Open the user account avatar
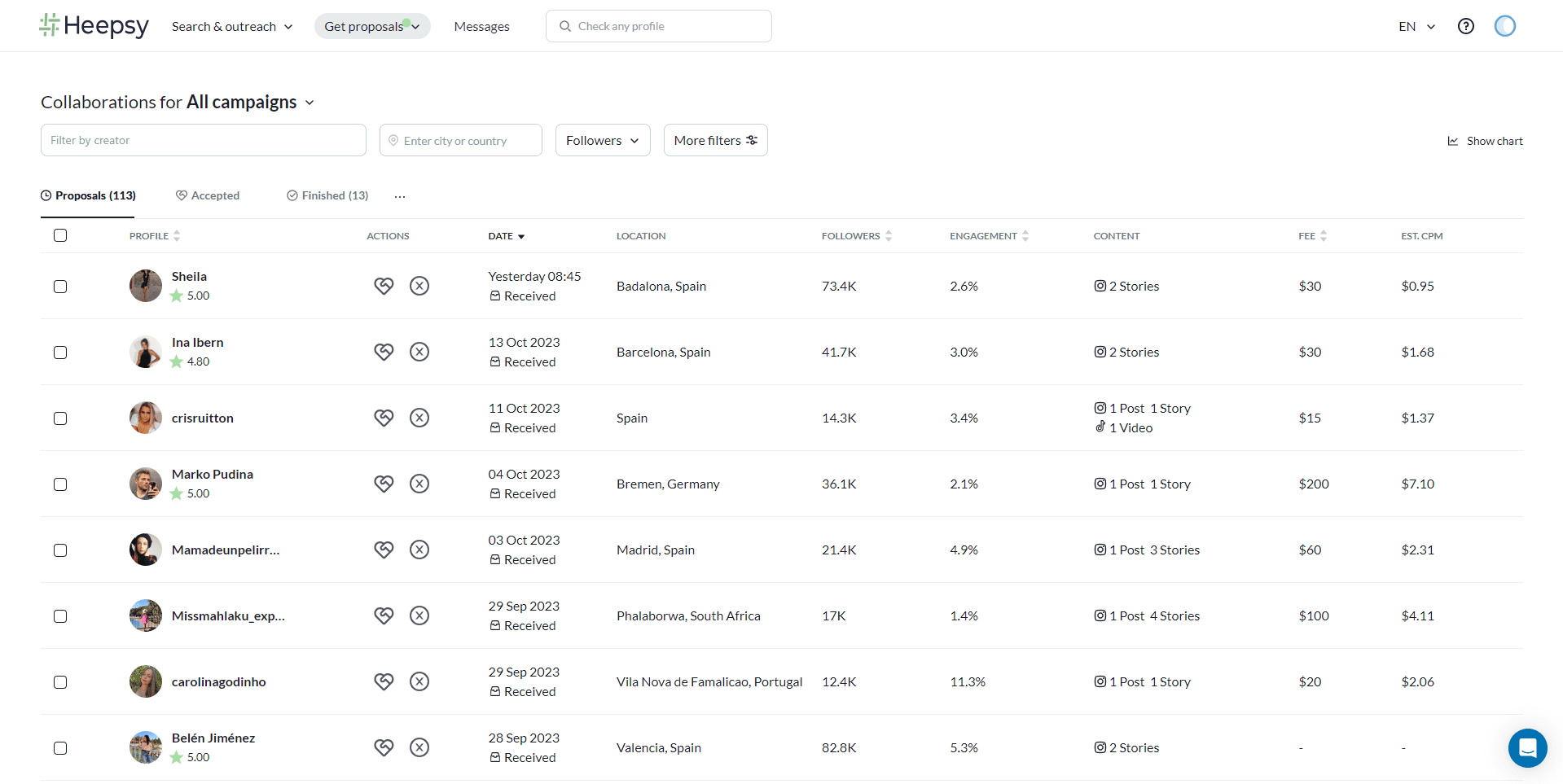 (1504, 26)
